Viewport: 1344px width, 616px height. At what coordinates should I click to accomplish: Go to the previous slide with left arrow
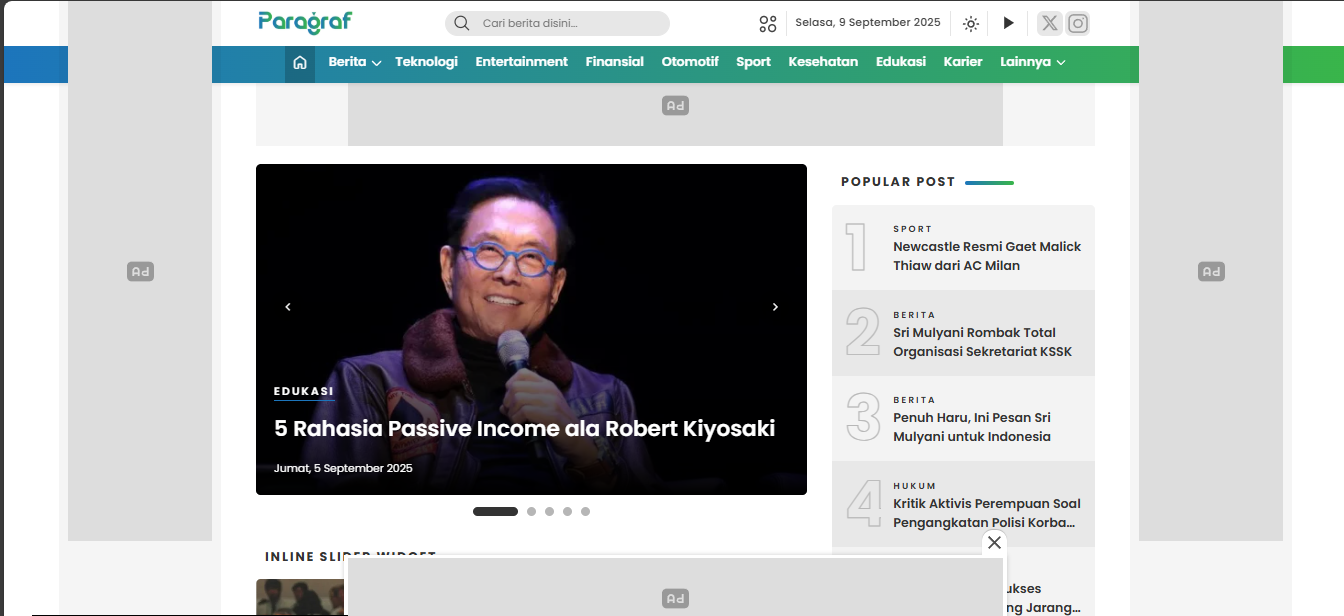coord(288,307)
